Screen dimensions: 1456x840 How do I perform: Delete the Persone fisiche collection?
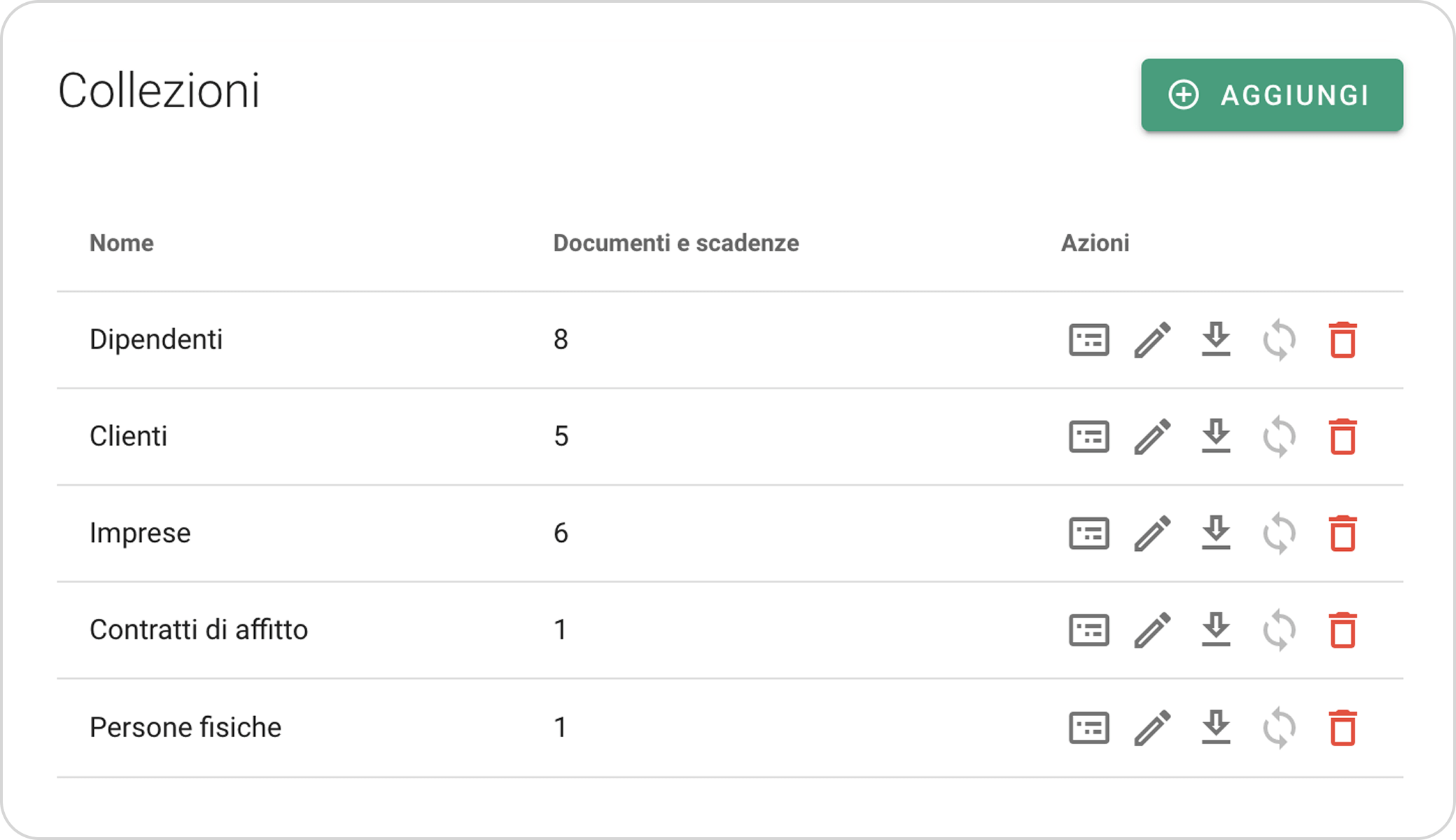point(1343,728)
